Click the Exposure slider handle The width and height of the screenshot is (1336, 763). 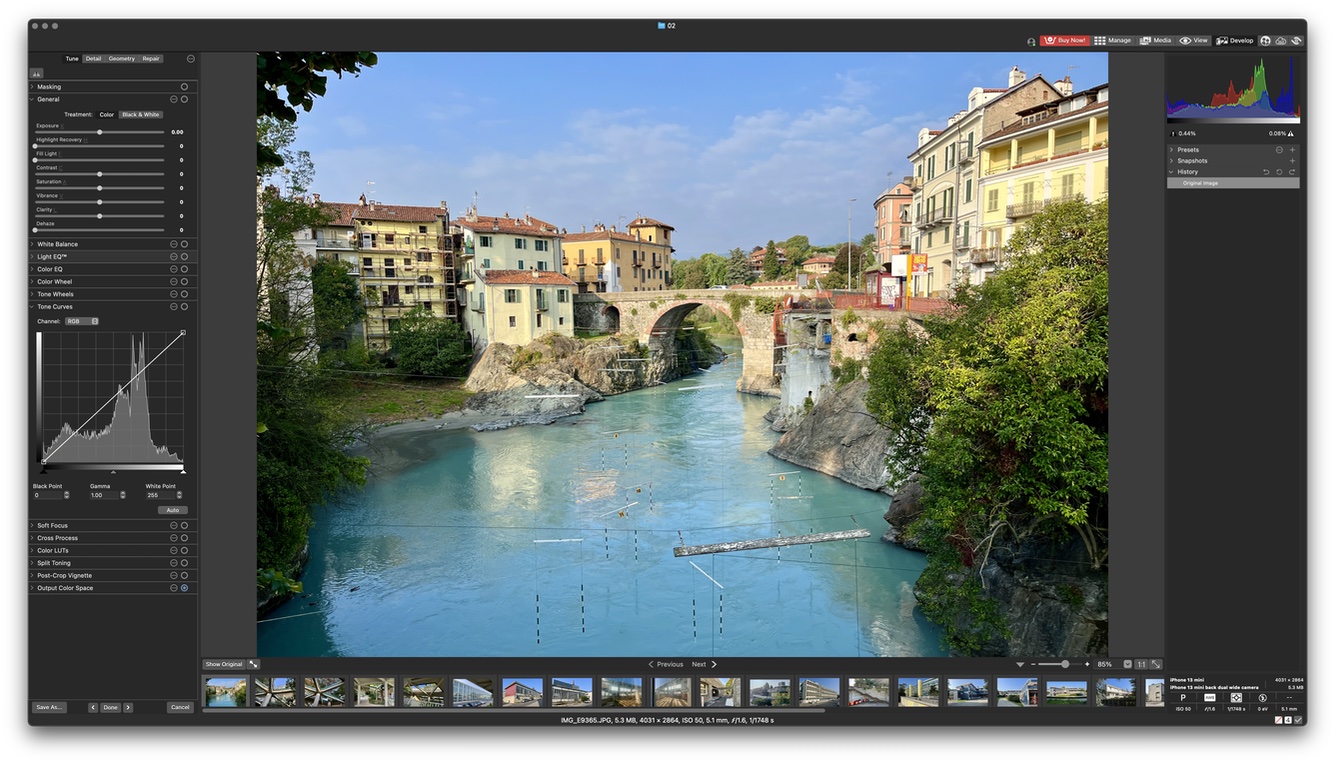click(99, 132)
